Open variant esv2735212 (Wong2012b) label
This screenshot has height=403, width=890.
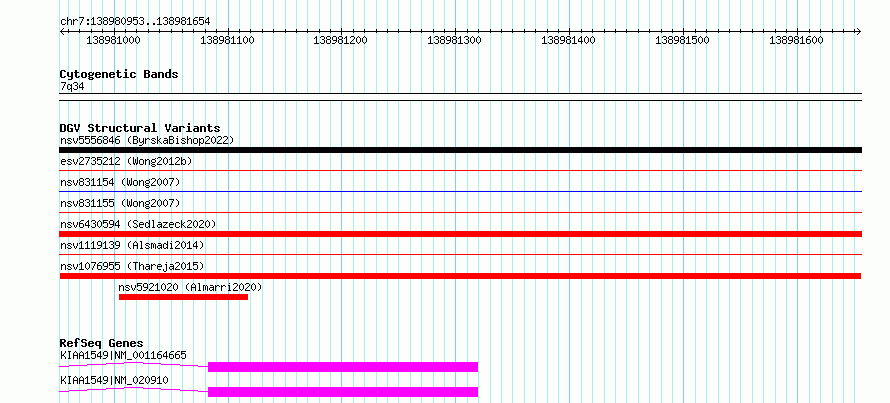(126, 161)
